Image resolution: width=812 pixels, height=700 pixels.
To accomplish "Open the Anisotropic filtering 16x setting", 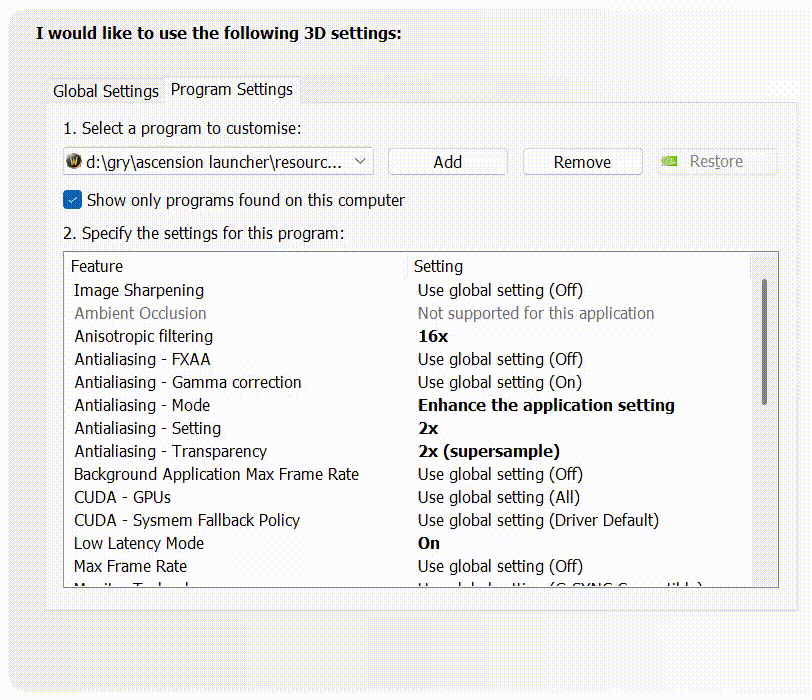I will [x=433, y=336].
